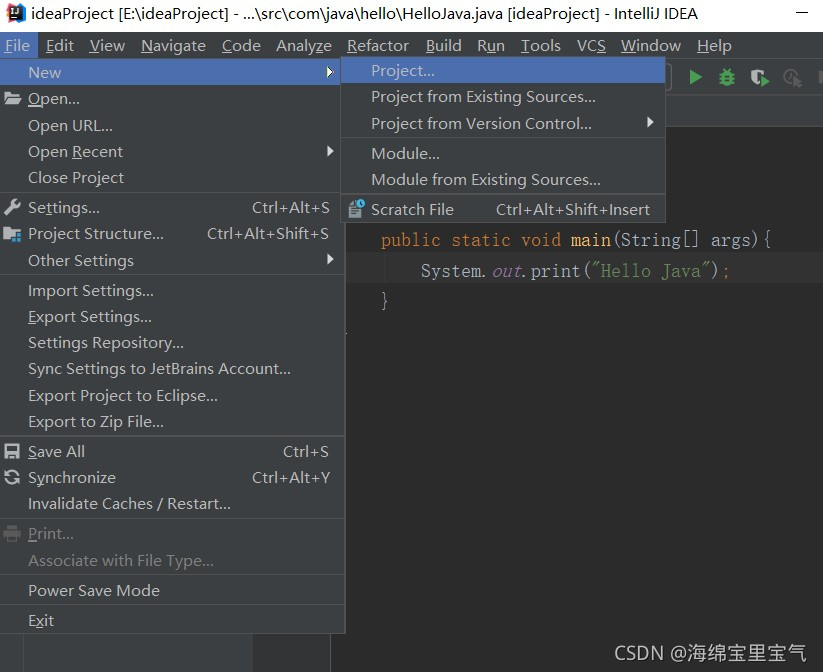Expand the New submenu arrow
Viewport: 823px width, 672px height.
click(330, 72)
